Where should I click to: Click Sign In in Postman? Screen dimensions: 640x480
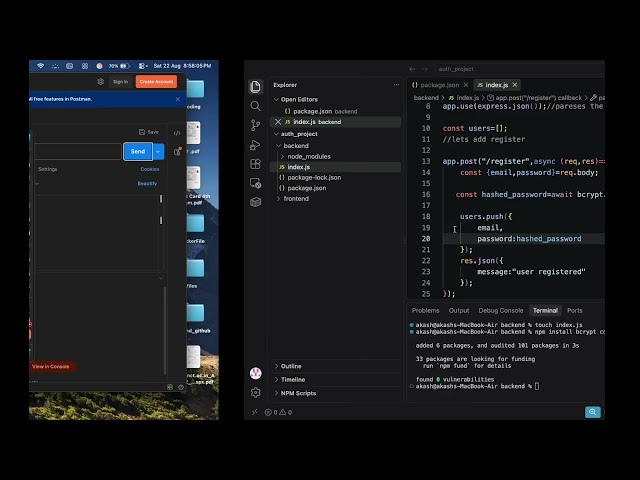(x=120, y=82)
